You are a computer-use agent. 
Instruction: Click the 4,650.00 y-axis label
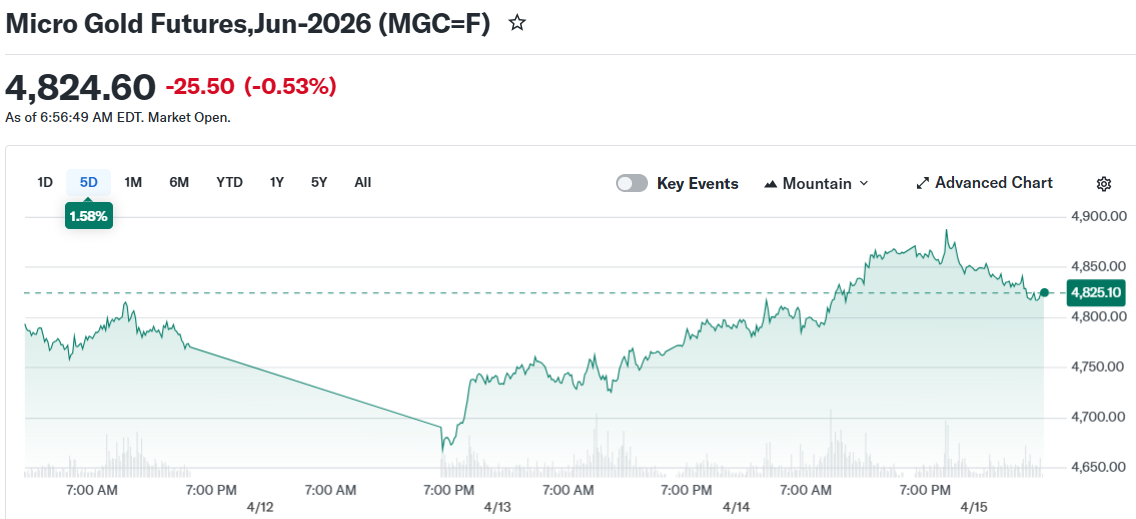1098,467
